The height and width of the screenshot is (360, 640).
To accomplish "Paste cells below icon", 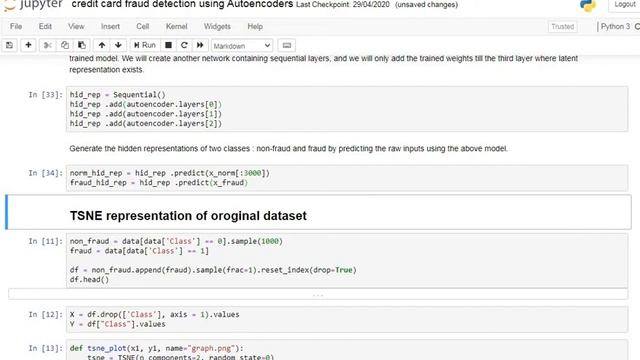I will 82,45.
